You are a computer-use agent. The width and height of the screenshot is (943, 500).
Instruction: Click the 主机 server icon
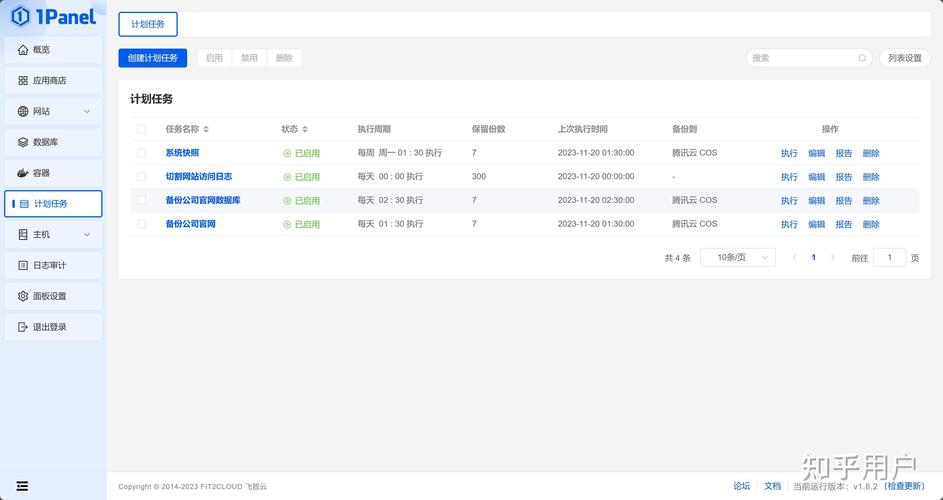click(23, 235)
